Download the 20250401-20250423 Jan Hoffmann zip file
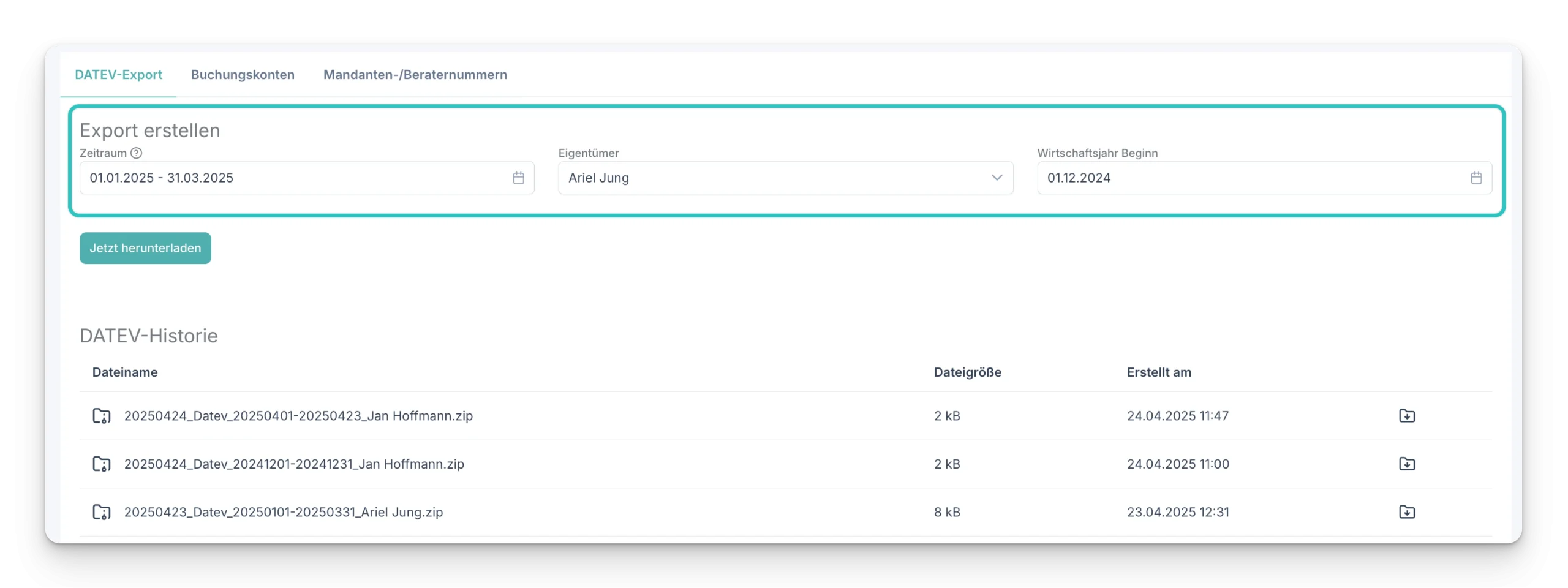 [x=1406, y=416]
